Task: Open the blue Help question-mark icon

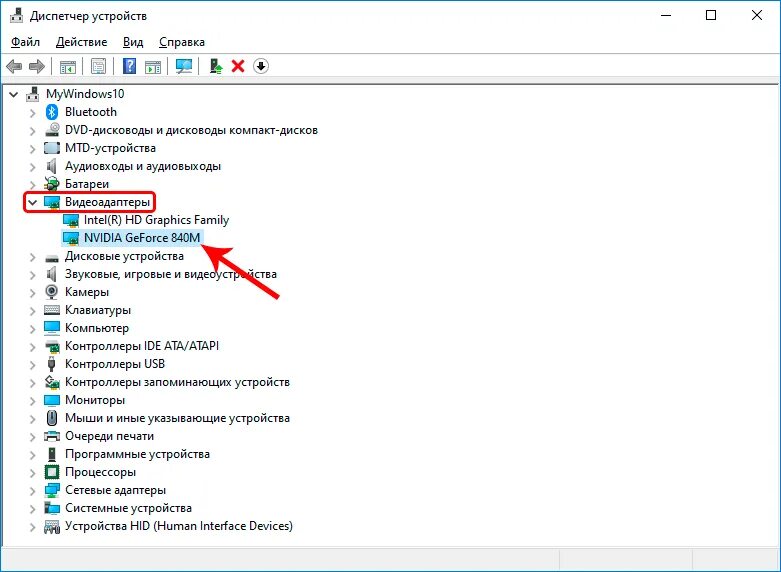Action: click(130, 66)
